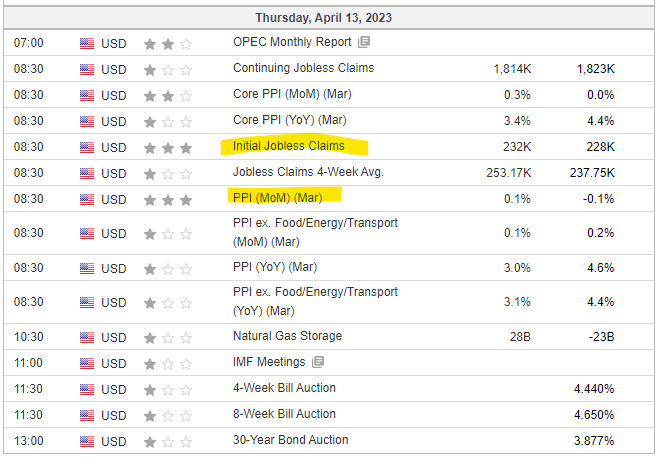Open the IMF Meetings document icon

318,362
